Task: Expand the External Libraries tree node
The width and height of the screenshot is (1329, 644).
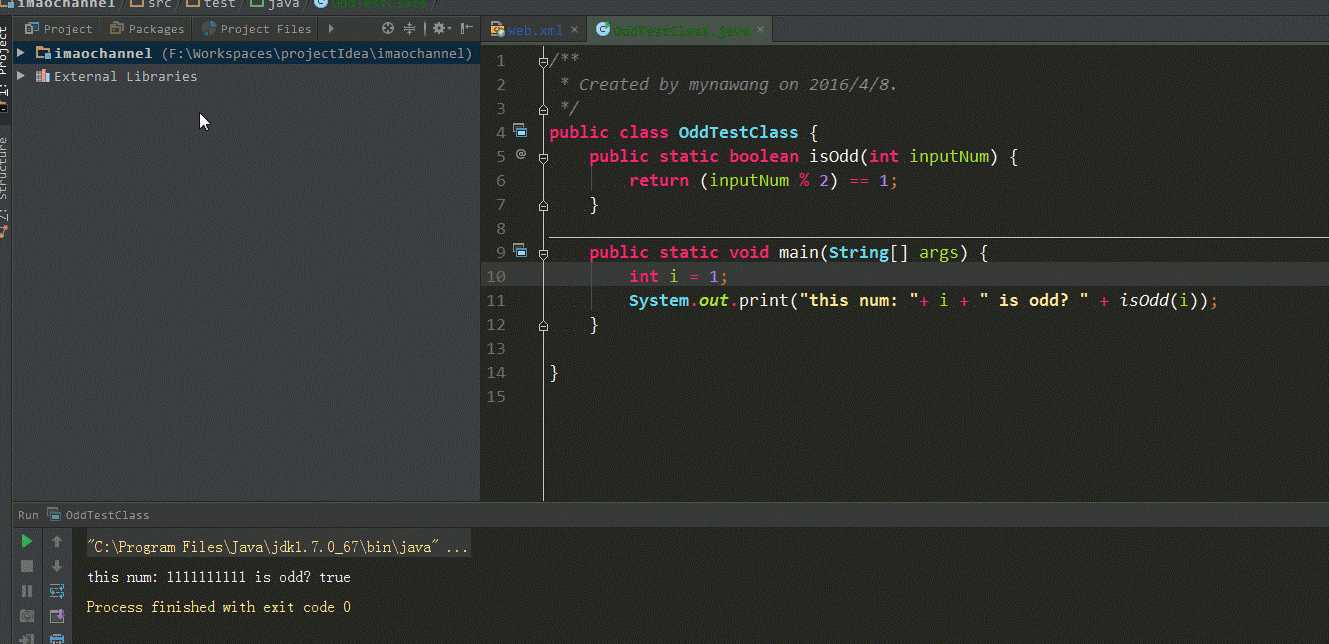Action: [21, 76]
